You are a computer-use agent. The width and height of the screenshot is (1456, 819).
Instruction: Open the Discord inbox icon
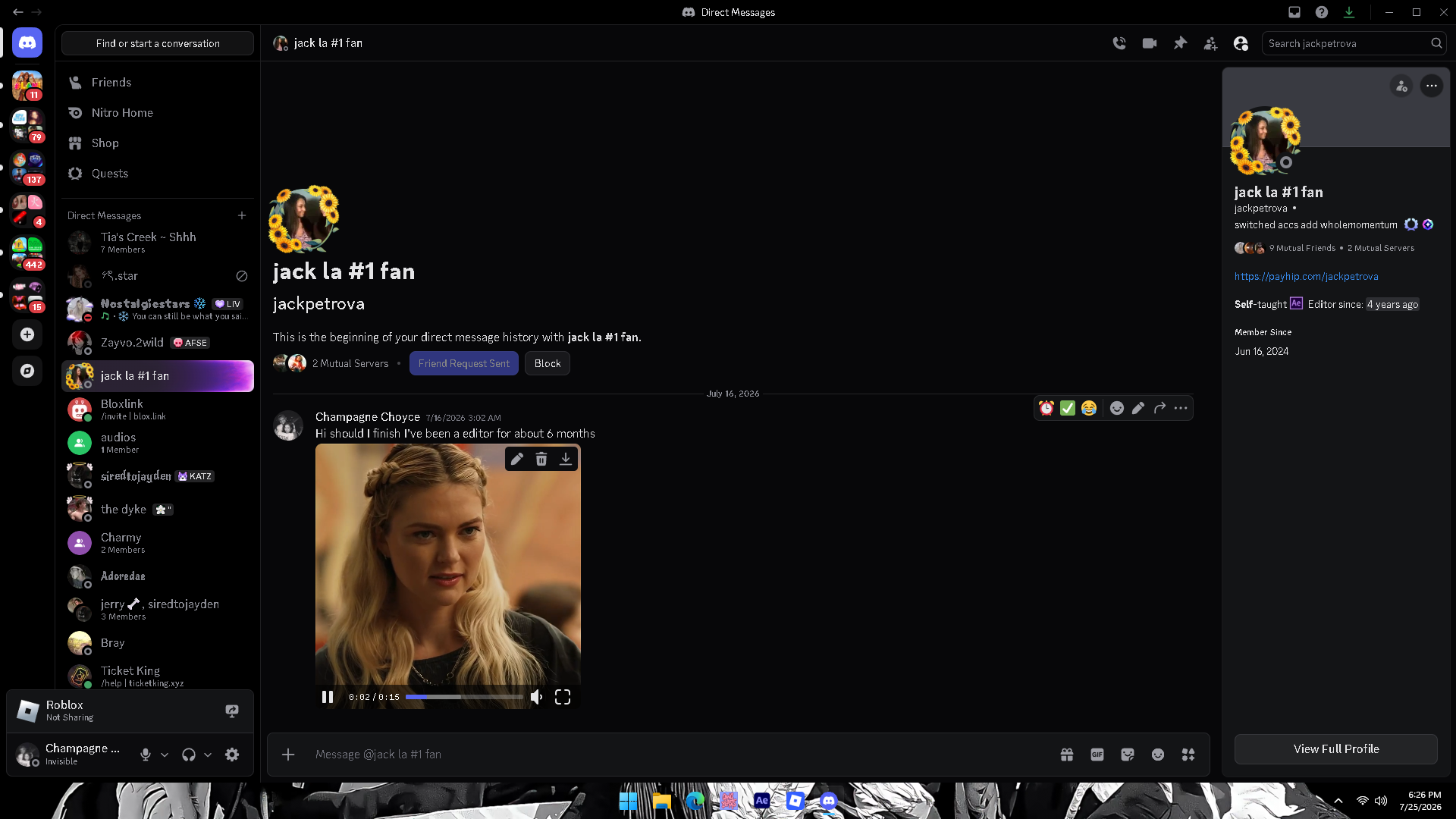coord(1294,12)
